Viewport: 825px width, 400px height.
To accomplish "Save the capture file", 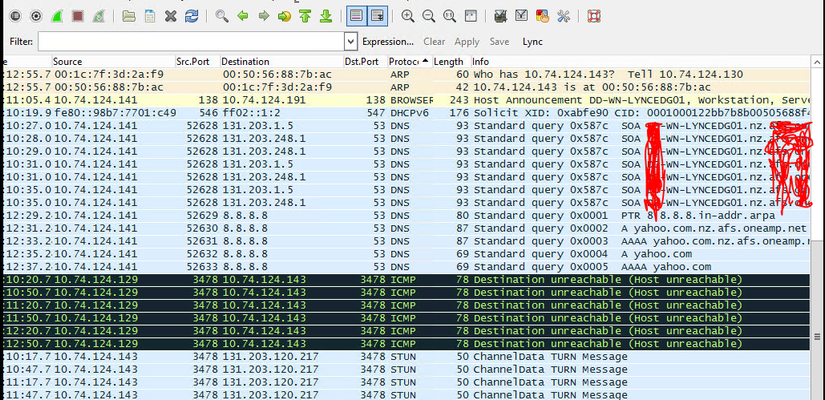I will 149,16.
